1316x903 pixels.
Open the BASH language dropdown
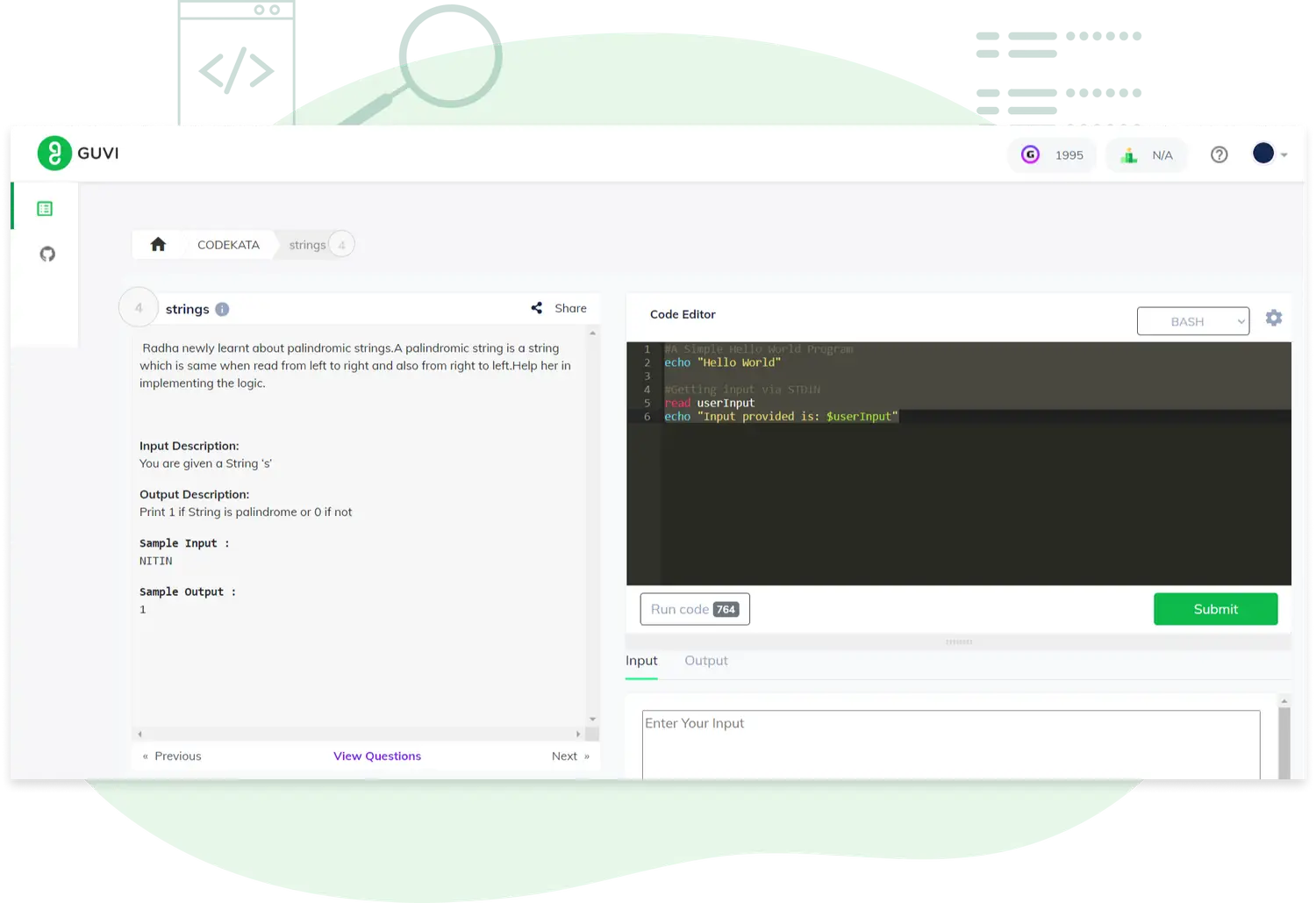tap(1192, 321)
